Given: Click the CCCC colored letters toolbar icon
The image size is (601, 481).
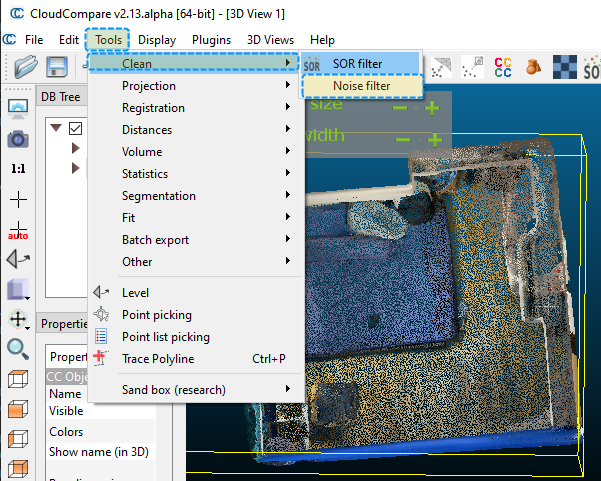Looking at the screenshot, I should pyautogui.click(x=504, y=67).
